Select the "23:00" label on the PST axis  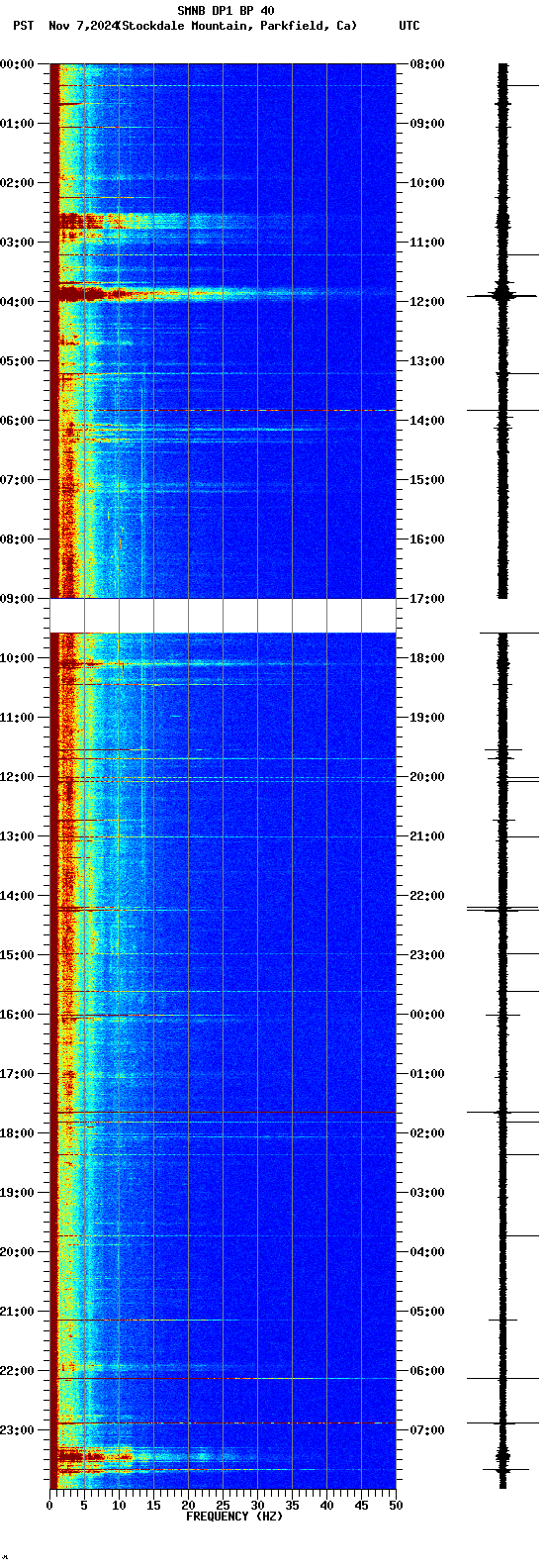(x=17, y=1430)
